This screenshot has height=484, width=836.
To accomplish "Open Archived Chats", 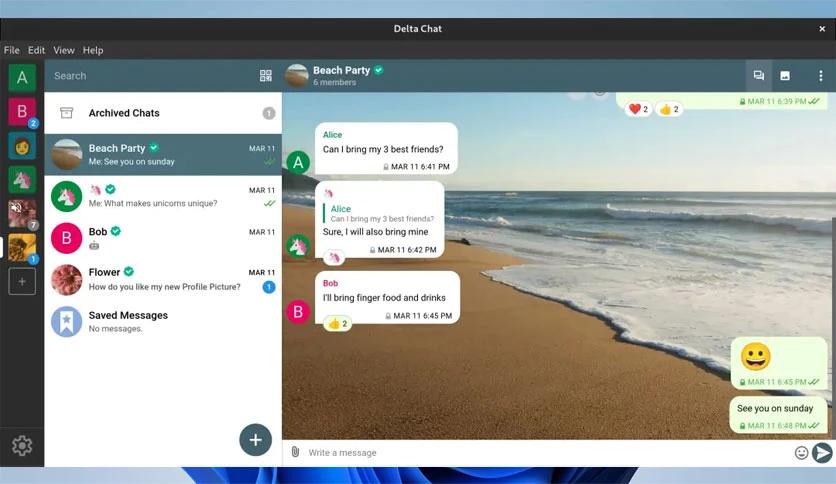I will point(163,113).
